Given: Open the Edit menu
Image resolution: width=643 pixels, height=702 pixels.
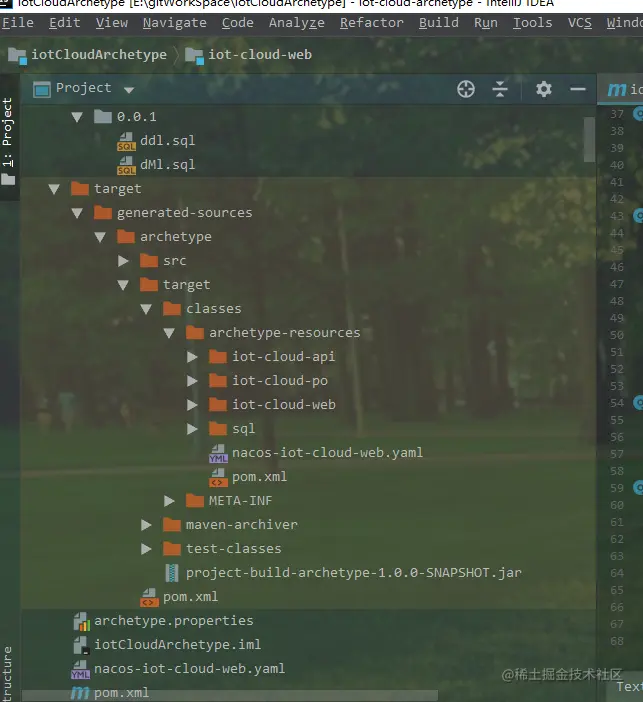Looking at the screenshot, I should (64, 23).
